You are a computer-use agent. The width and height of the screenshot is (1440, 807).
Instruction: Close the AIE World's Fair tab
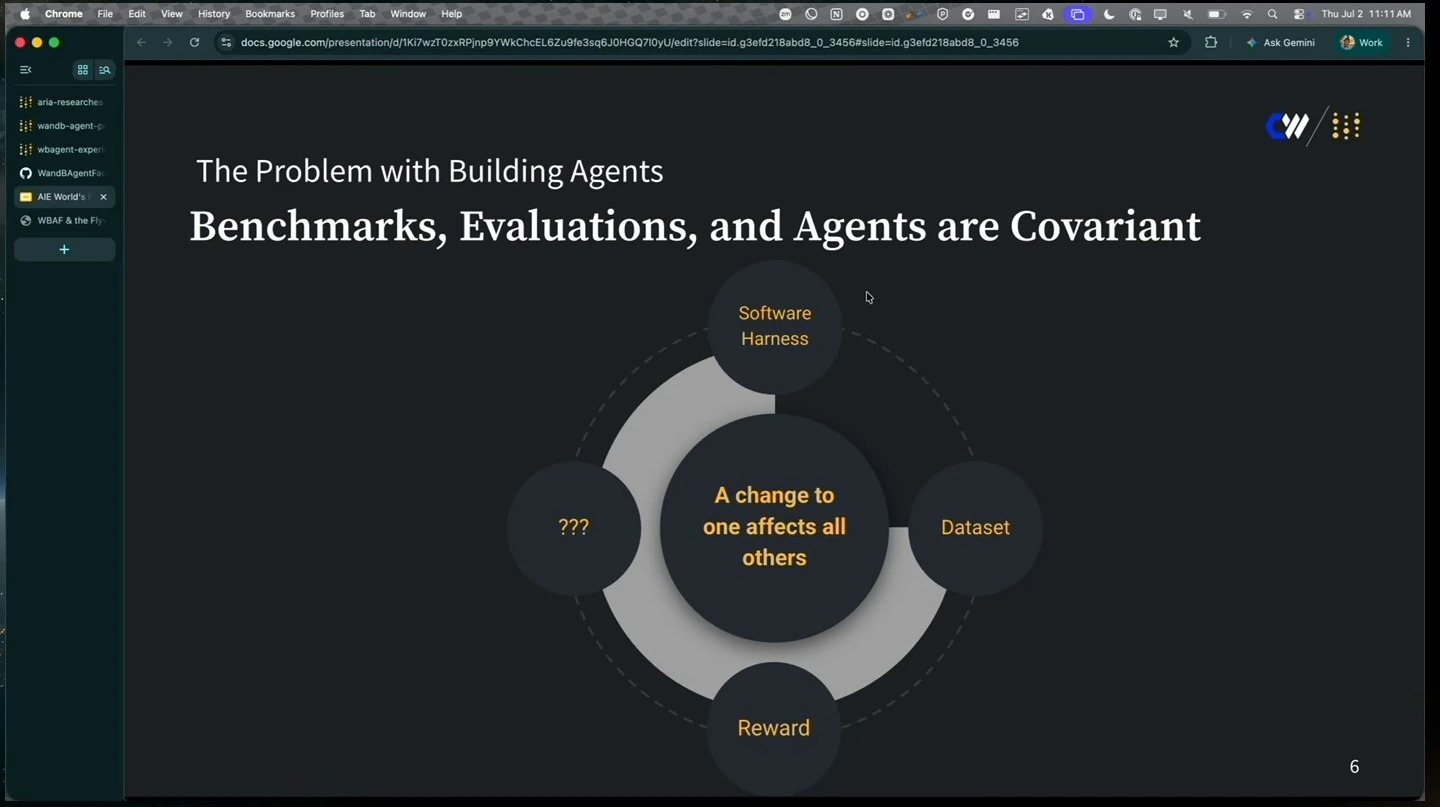(x=103, y=197)
